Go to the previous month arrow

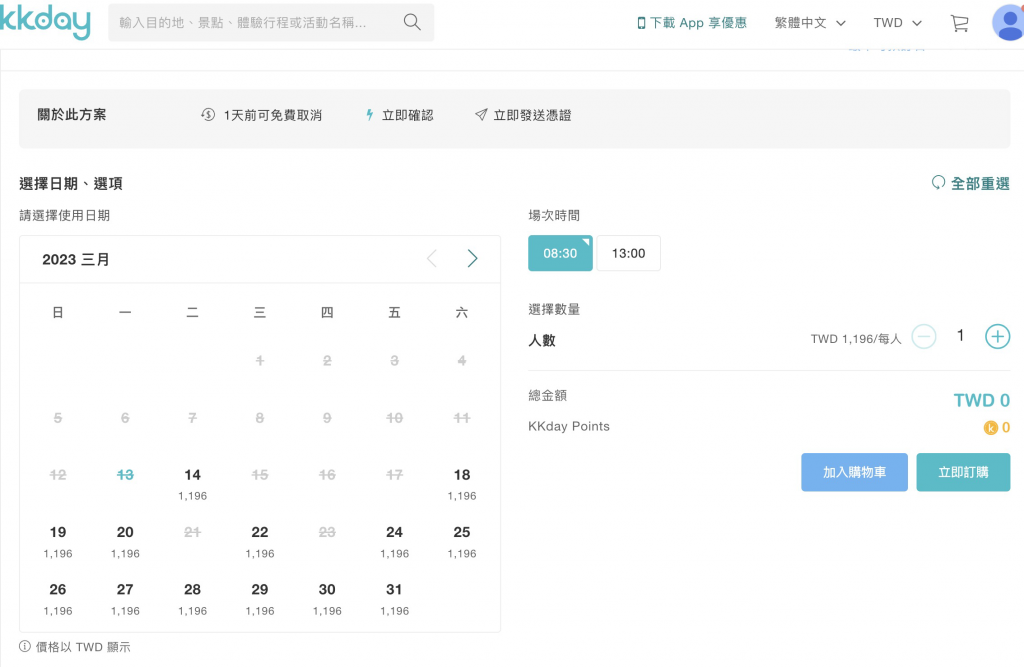(432, 259)
